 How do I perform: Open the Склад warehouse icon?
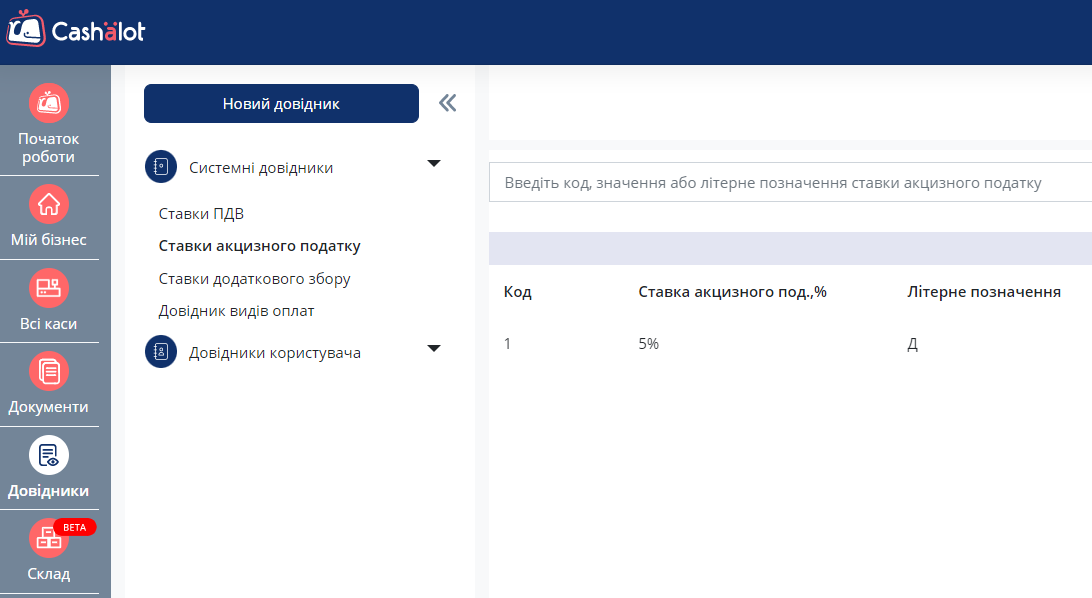pyautogui.click(x=49, y=538)
